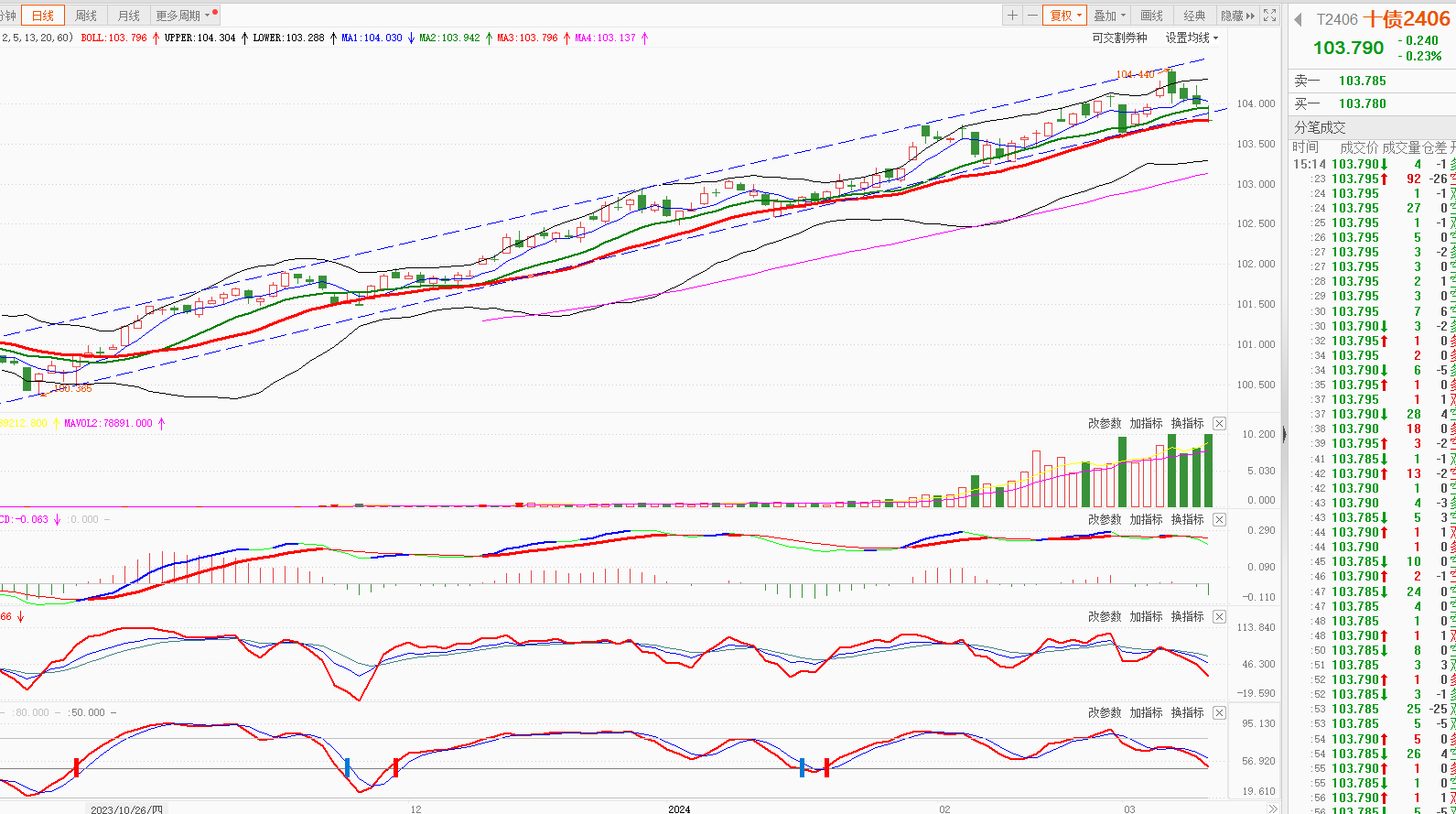This screenshot has width=1456, height=814.
Task: Click the first red KDJ signal marker
Action: pyautogui.click(x=76, y=767)
